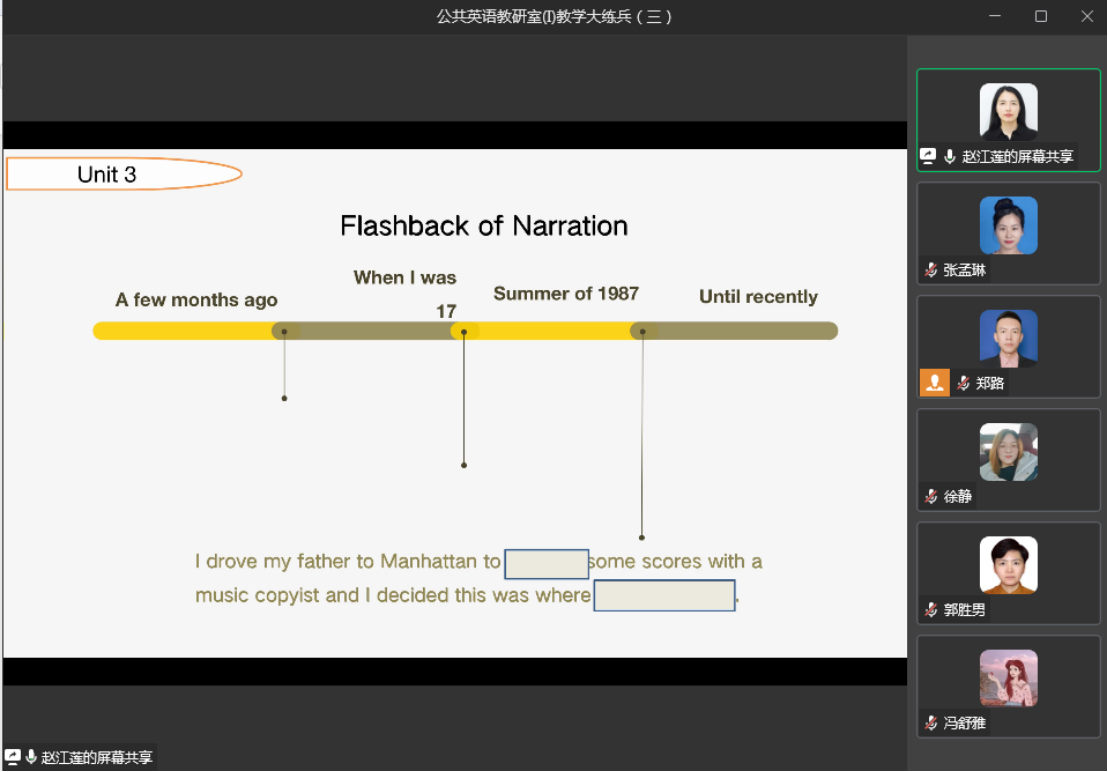Maximize the meeting window
Screen dimensions: 1108x772
pyautogui.click(x=1041, y=16)
